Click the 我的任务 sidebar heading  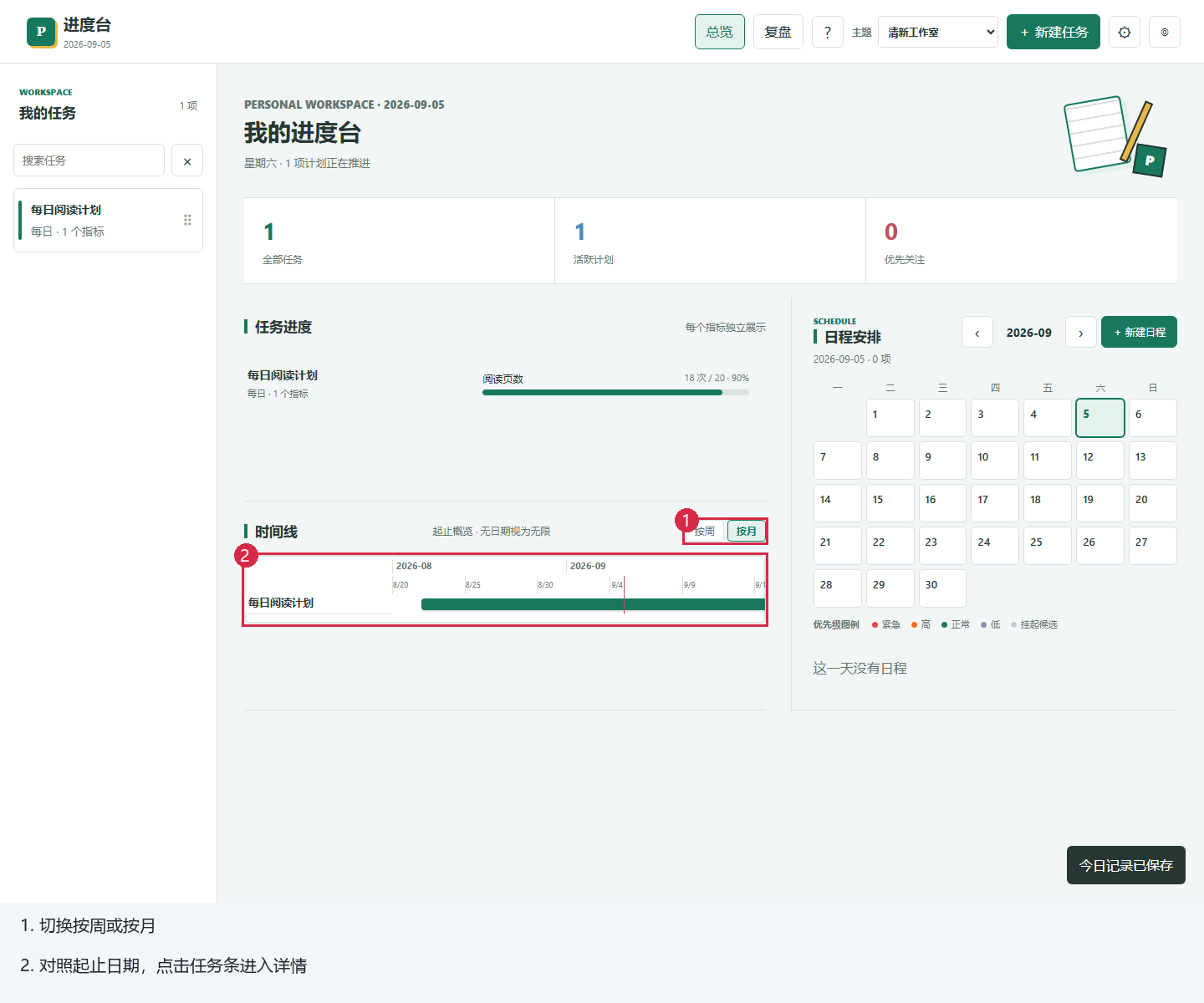pos(48,113)
